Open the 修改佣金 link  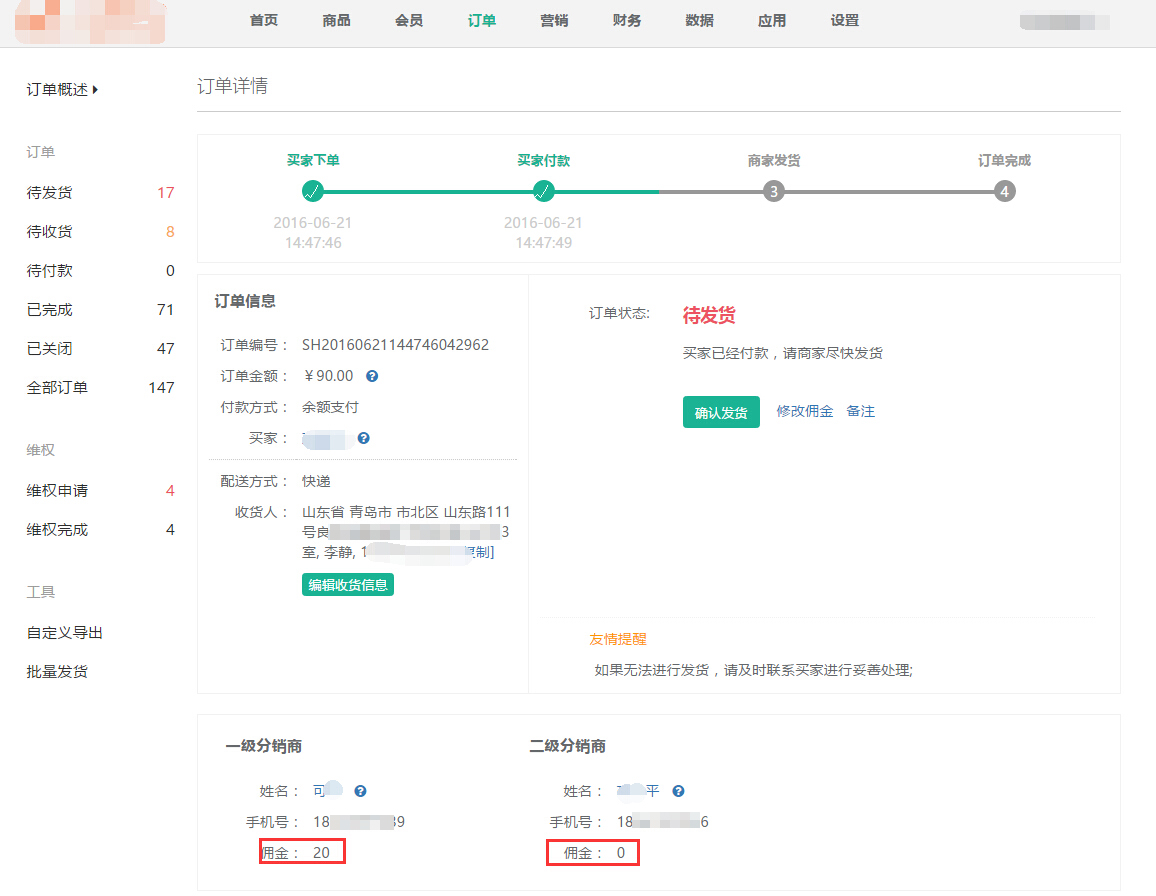click(805, 411)
